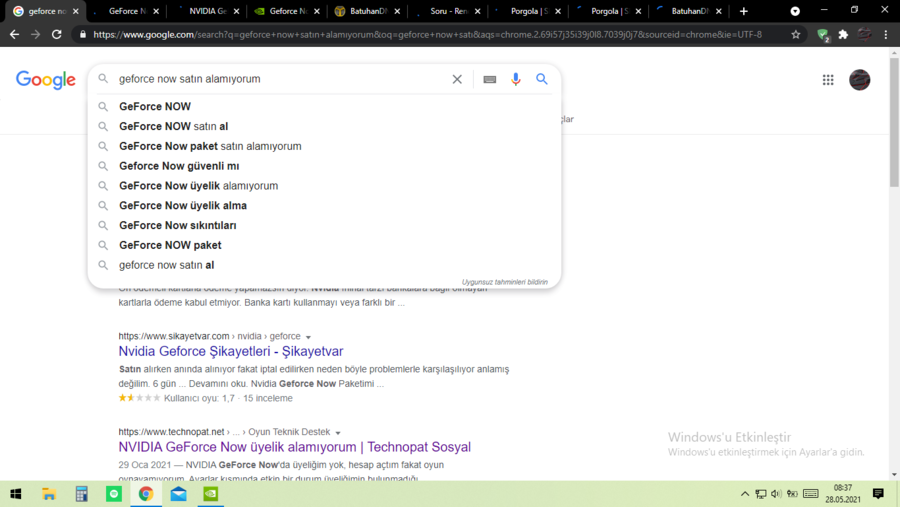
Task: Show hidden system tray icons
Action: [x=744, y=494]
